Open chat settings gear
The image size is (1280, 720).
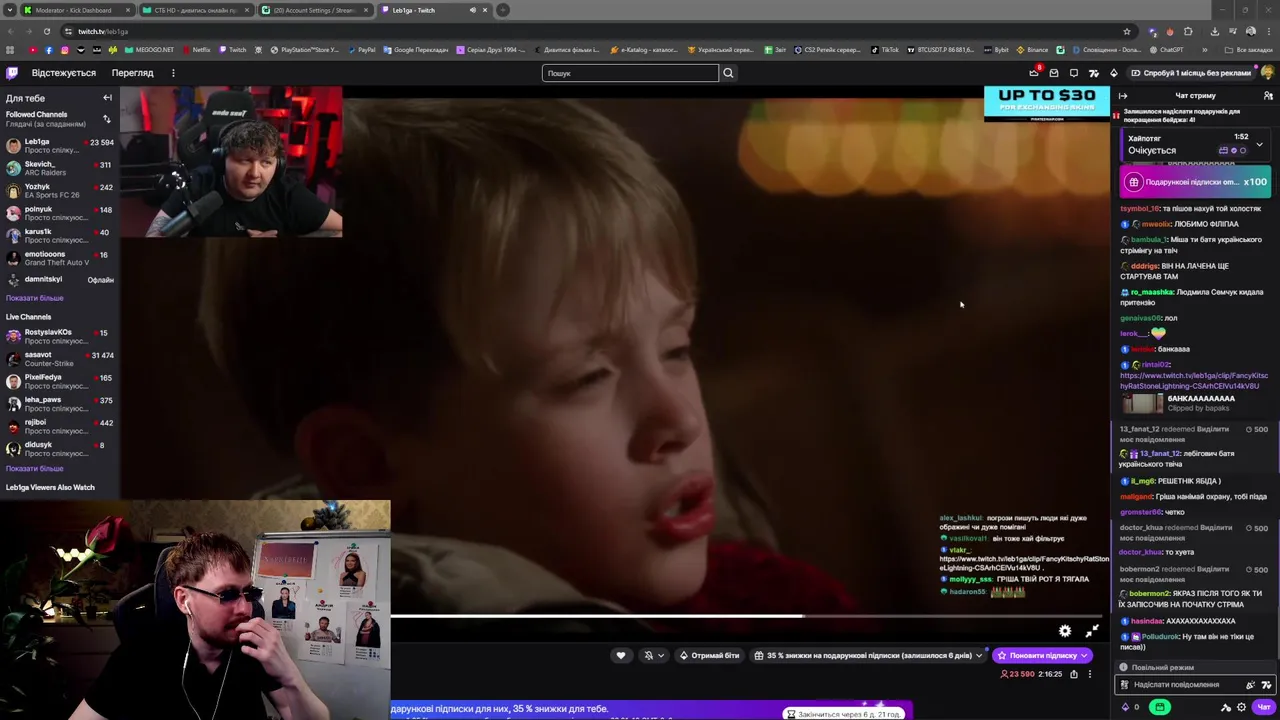[x=1242, y=707]
